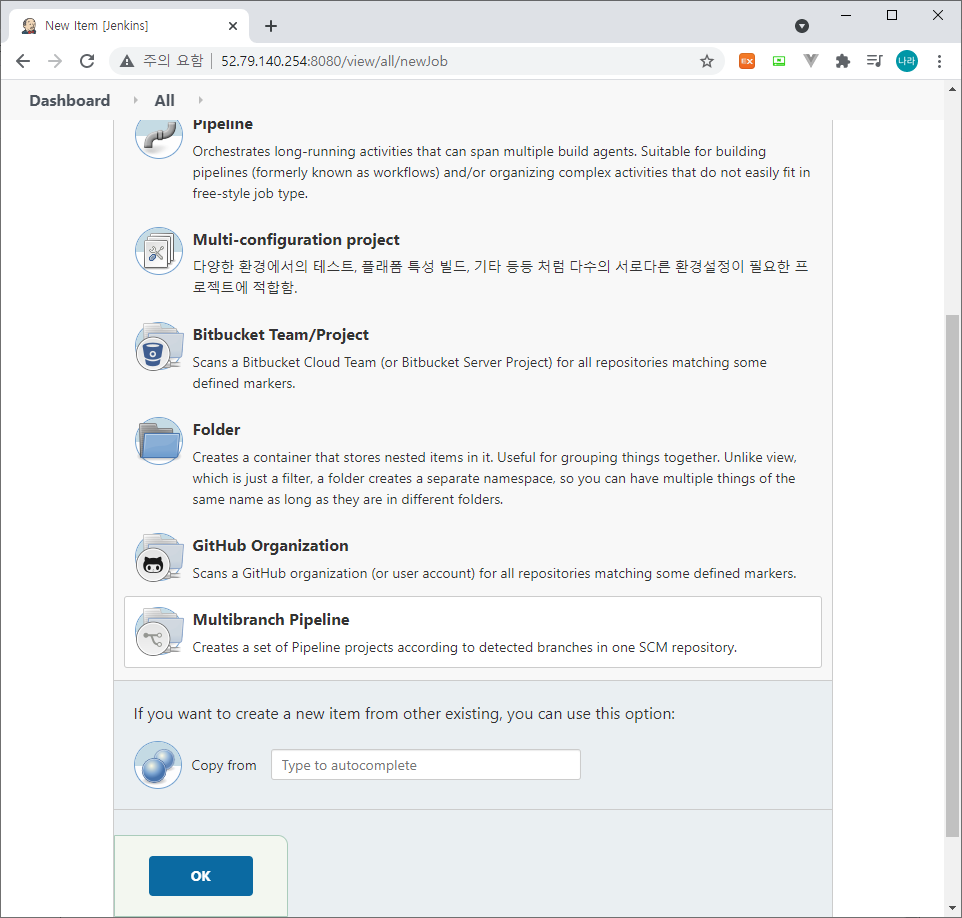The image size is (962, 918).
Task: Click the Pipeline pipe icon
Action: click(159, 139)
